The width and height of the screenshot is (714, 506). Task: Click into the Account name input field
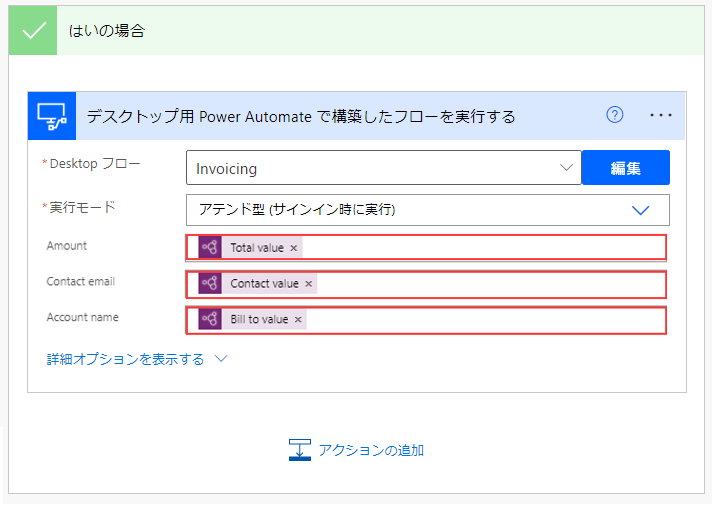[x=426, y=320]
